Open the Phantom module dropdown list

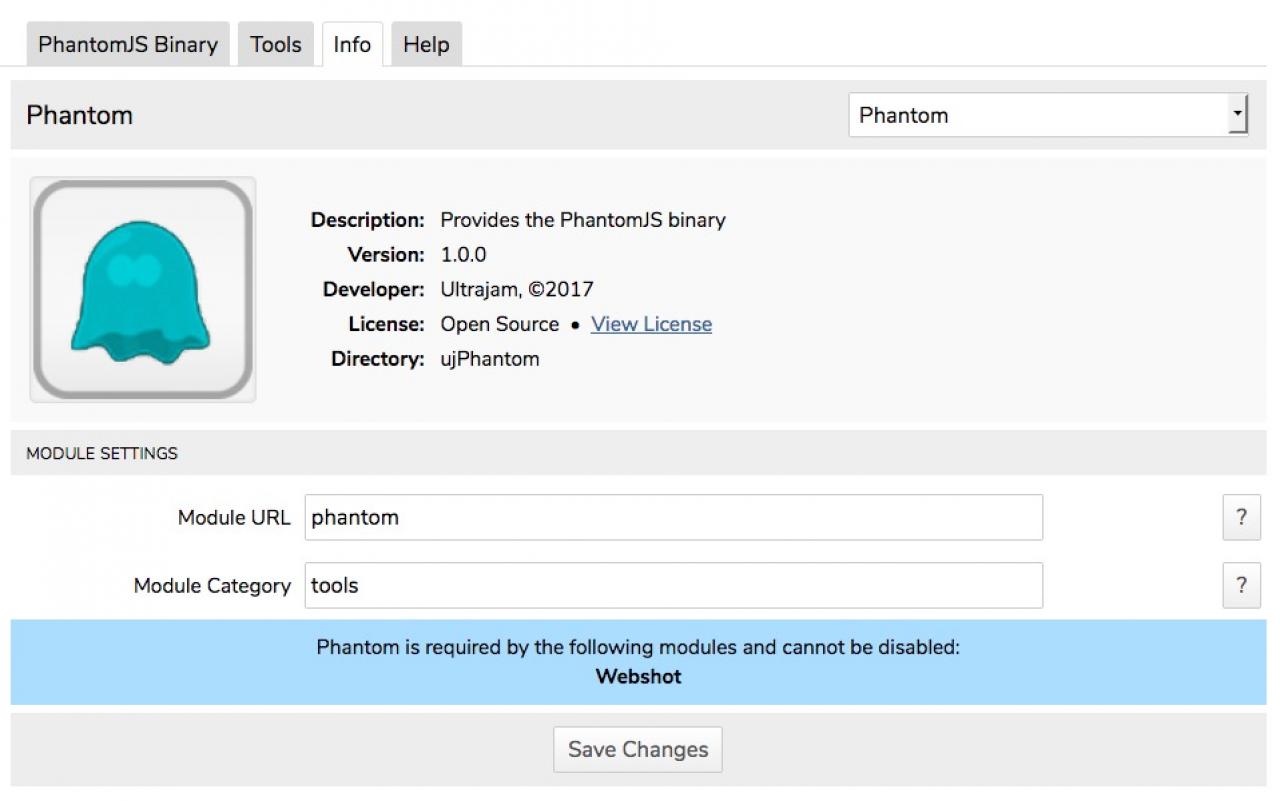point(1048,115)
